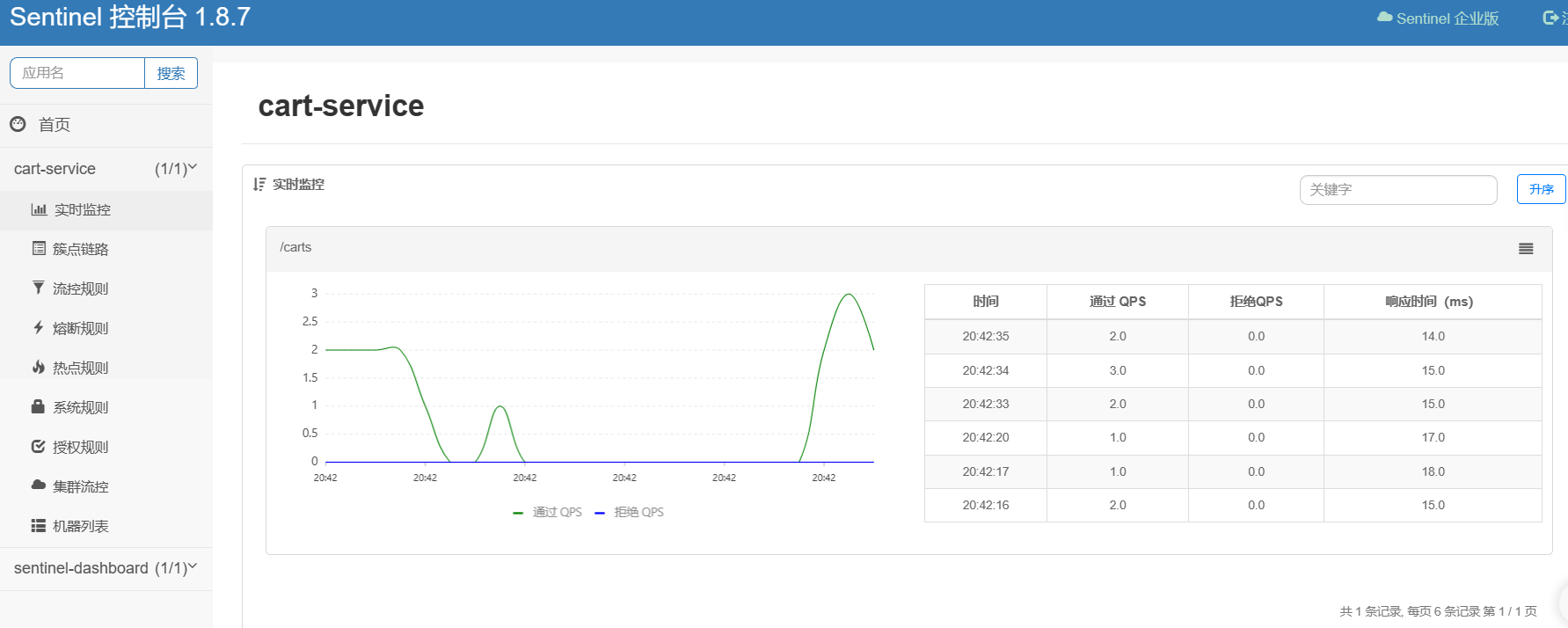Image resolution: width=1568 pixels, height=628 pixels.
Task: Click the cloud icon next to Sentinel 企业版
Action: point(1384,18)
